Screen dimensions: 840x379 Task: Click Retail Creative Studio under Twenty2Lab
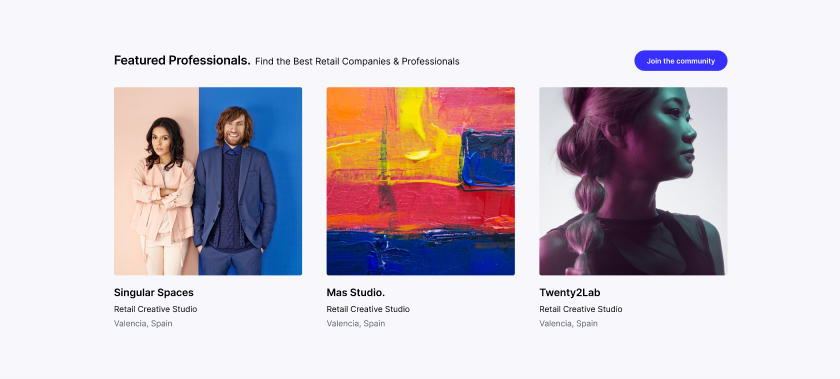tap(581, 309)
